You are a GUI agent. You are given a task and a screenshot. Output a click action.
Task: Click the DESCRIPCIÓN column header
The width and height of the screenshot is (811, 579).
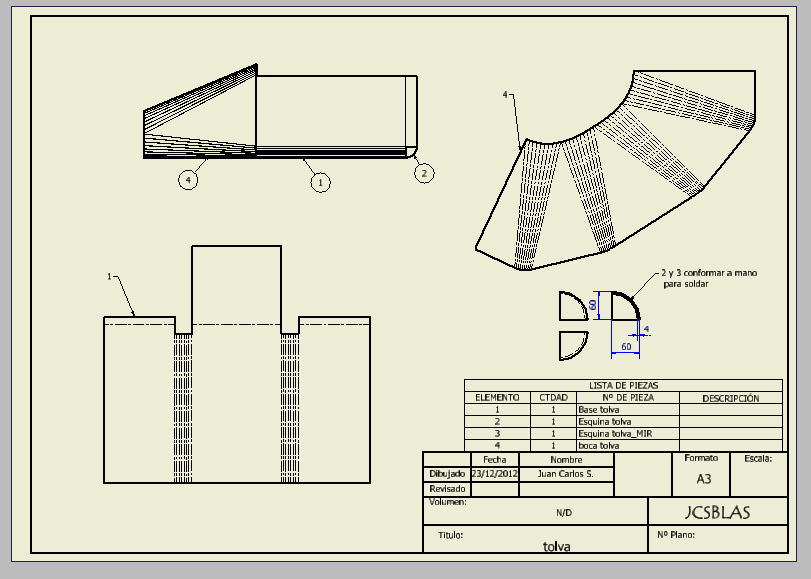[x=730, y=398]
